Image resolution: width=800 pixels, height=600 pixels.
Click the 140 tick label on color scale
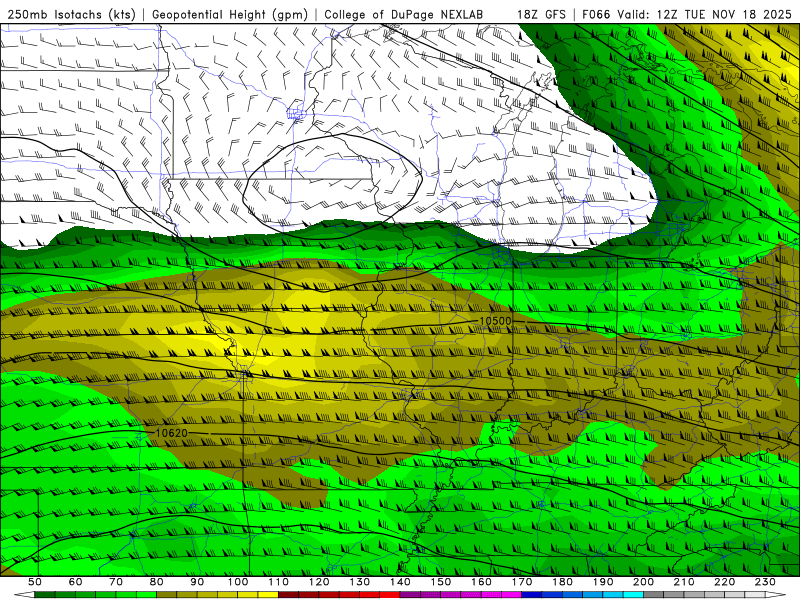pyautogui.click(x=401, y=582)
